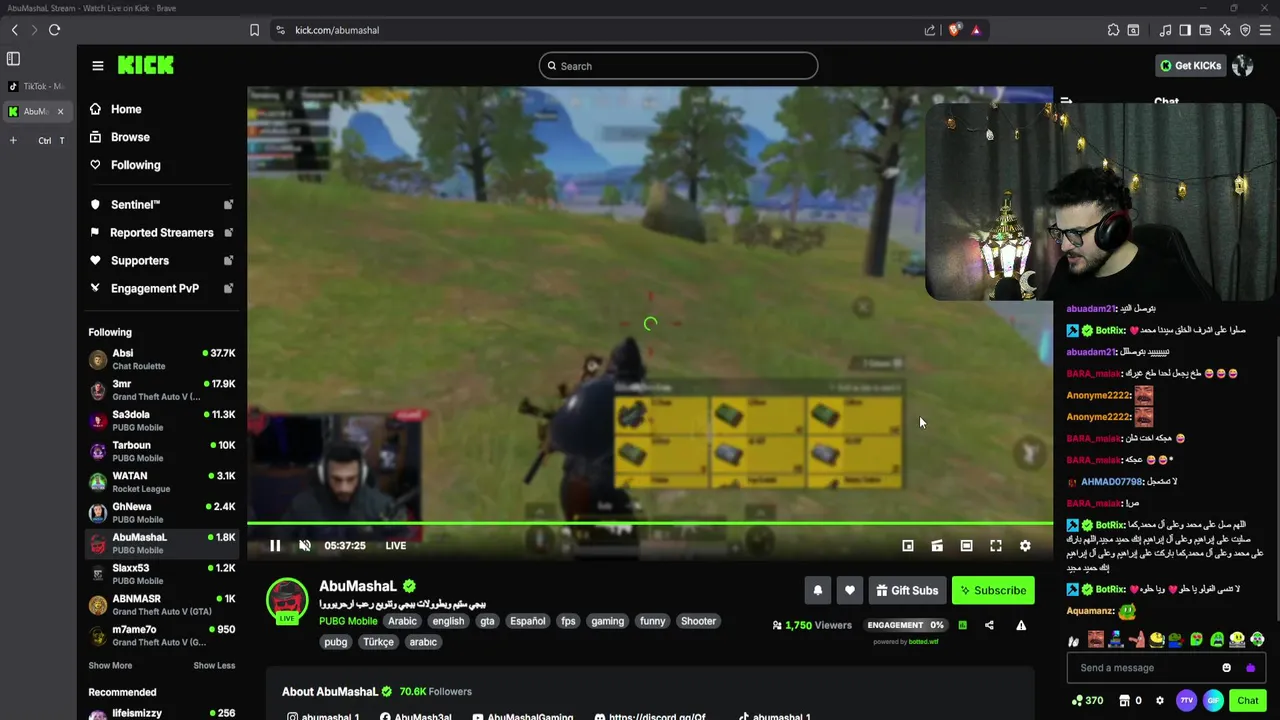The image size is (1280, 720).
Task: Open emoji picker in chat input
Action: coord(1227,668)
